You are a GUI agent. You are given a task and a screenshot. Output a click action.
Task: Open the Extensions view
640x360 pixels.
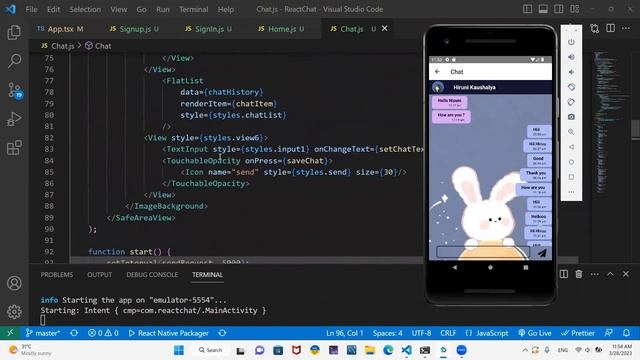click(x=14, y=147)
